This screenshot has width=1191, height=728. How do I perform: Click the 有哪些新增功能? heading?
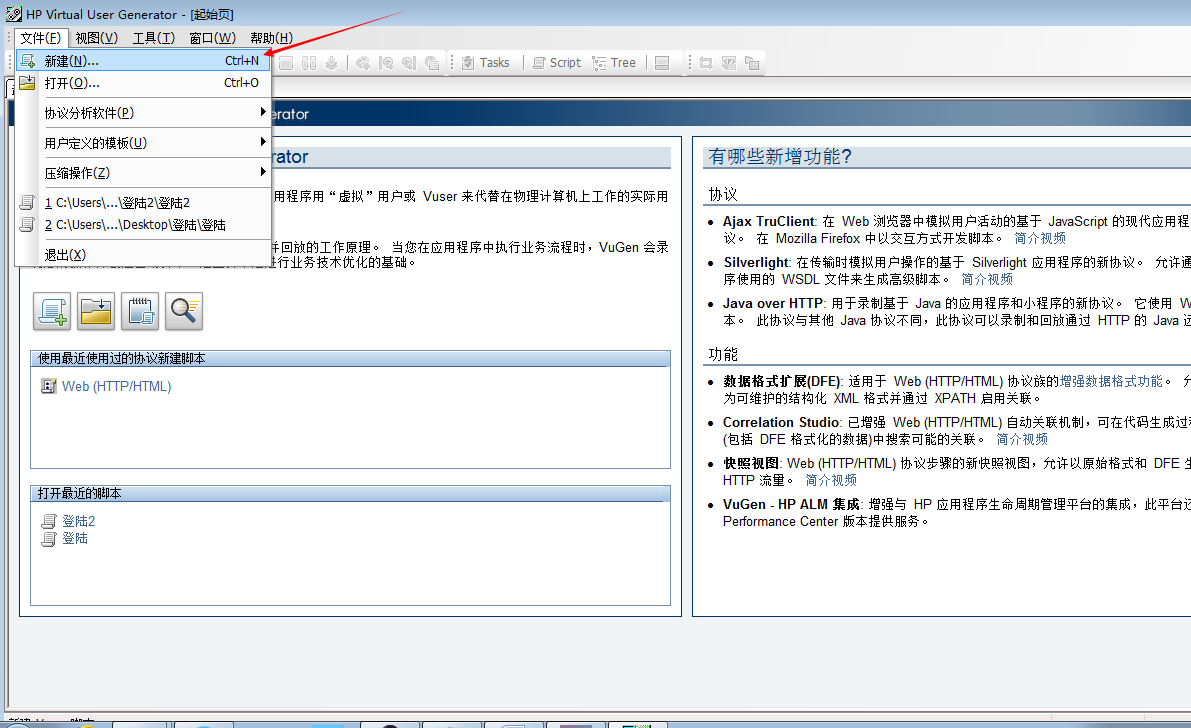[779, 157]
